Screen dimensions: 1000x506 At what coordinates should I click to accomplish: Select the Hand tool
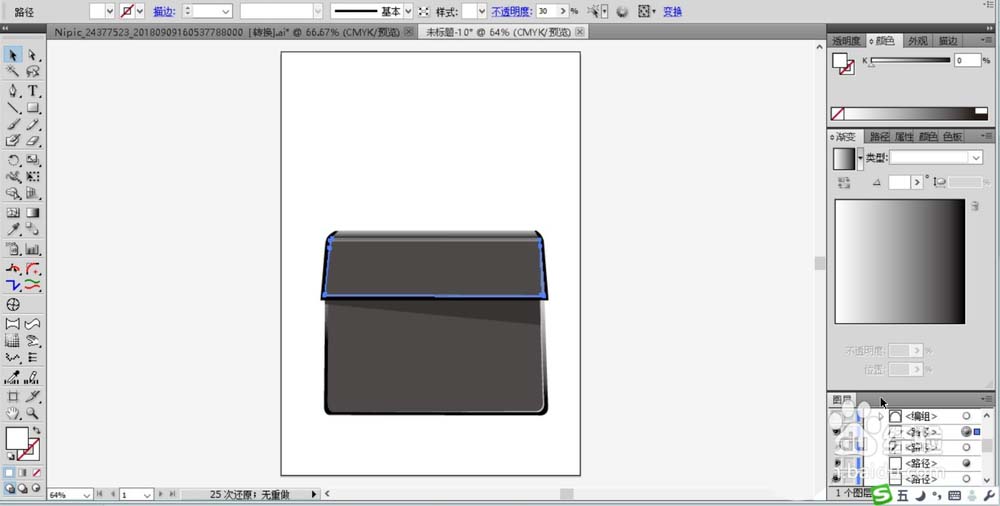[12, 413]
